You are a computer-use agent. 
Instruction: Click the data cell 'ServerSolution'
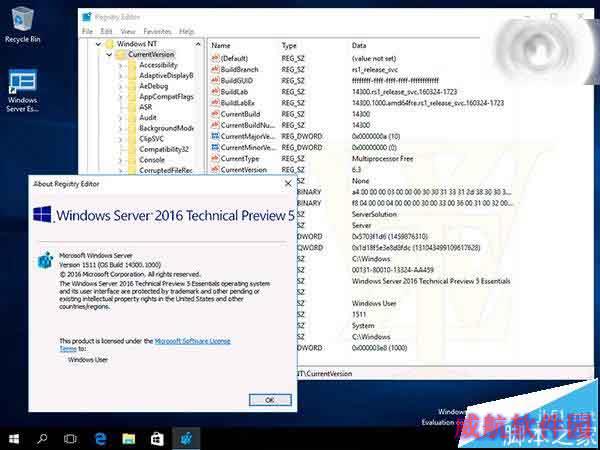(374, 214)
